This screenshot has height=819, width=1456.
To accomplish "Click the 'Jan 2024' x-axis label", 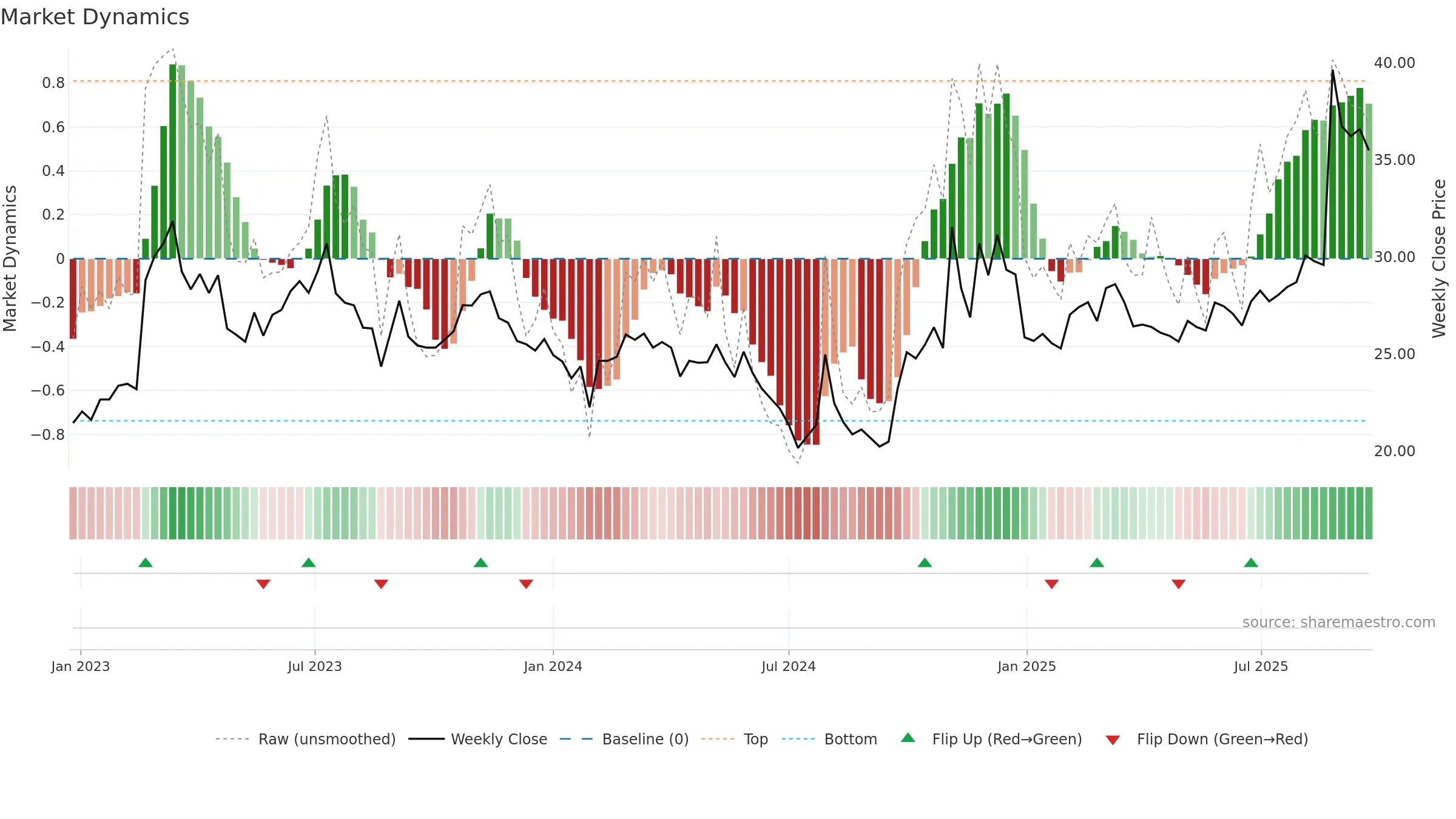I will click(x=553, y=666).
